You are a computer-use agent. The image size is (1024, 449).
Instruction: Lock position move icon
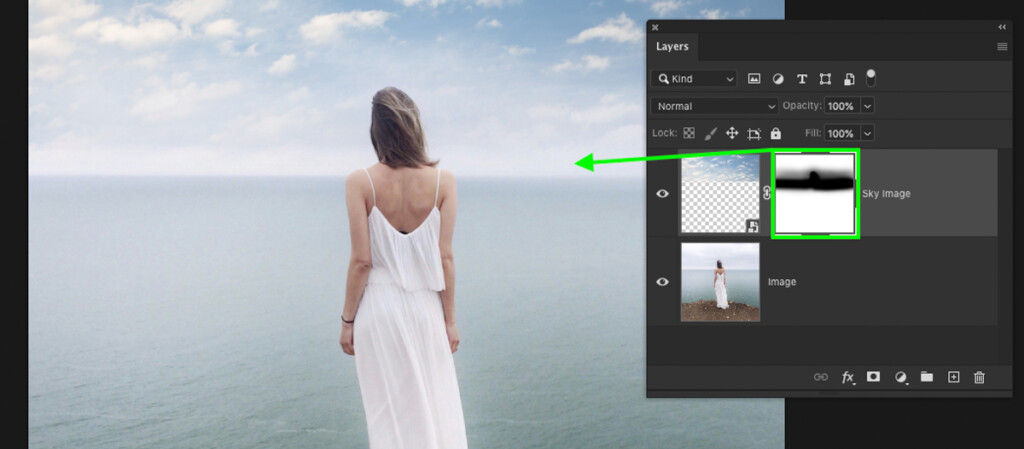coord(732,133)
